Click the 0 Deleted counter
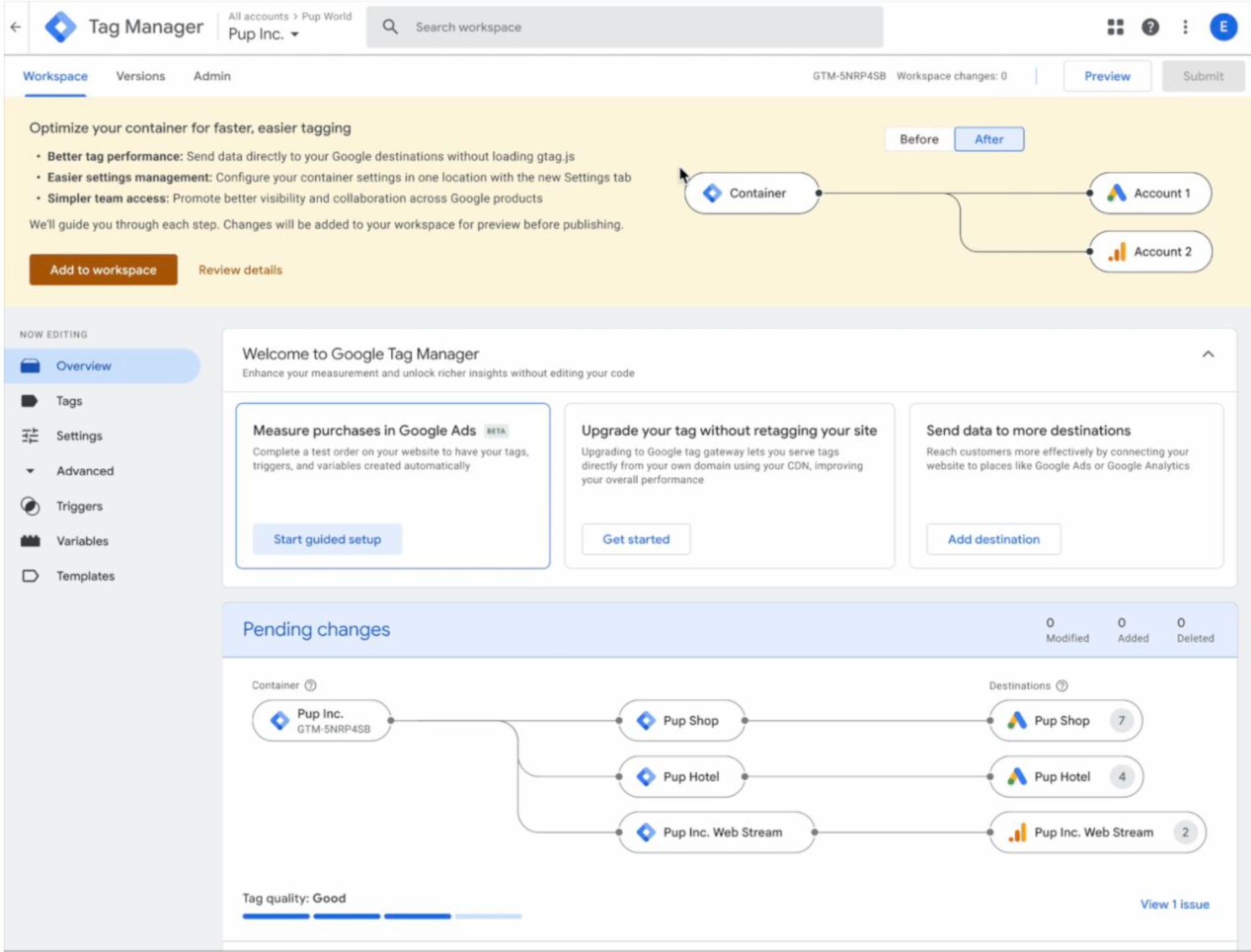This screenshot has width=1251, height=952. 1195,630
